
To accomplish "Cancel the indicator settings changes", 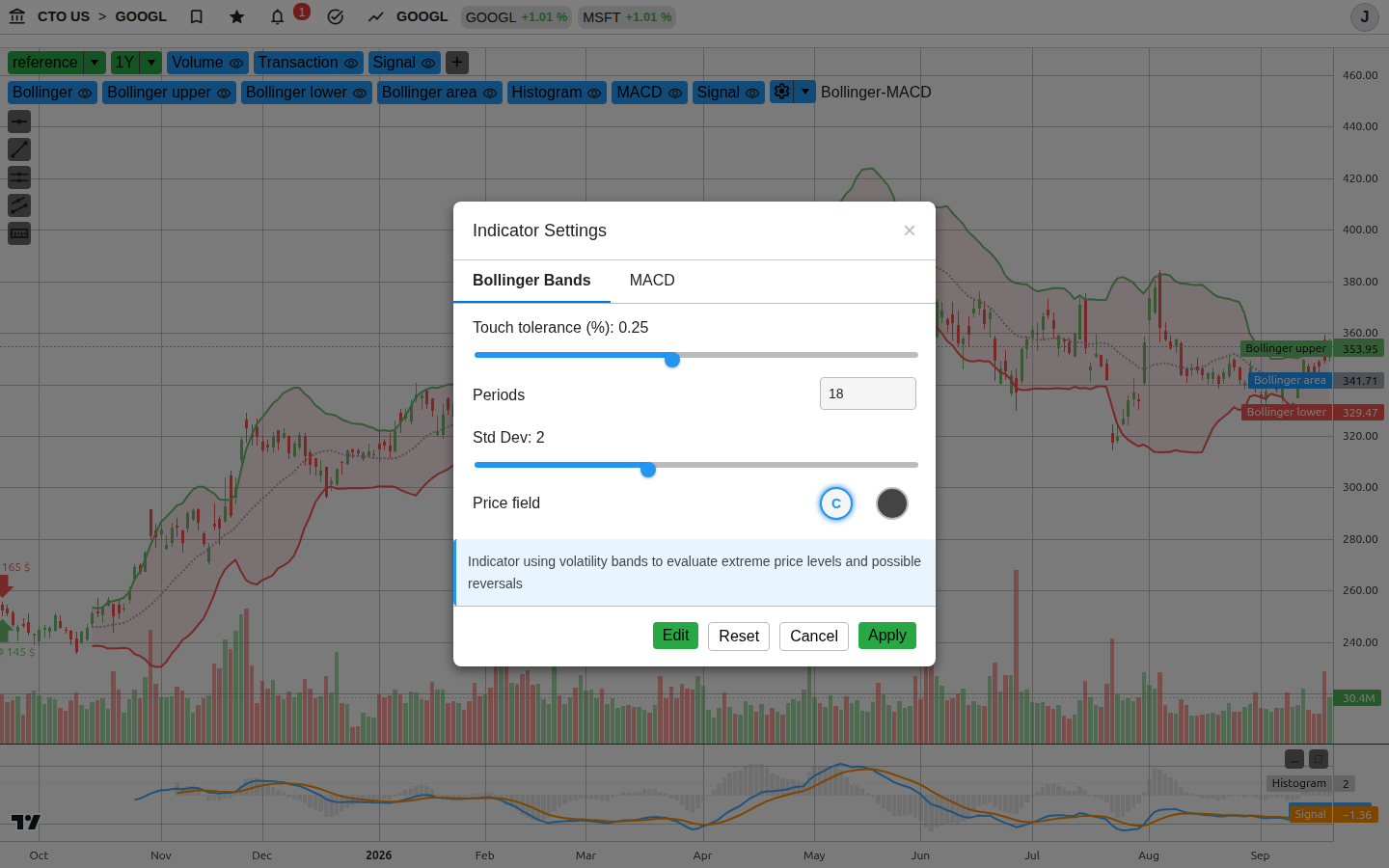I will tap(814, 637).
